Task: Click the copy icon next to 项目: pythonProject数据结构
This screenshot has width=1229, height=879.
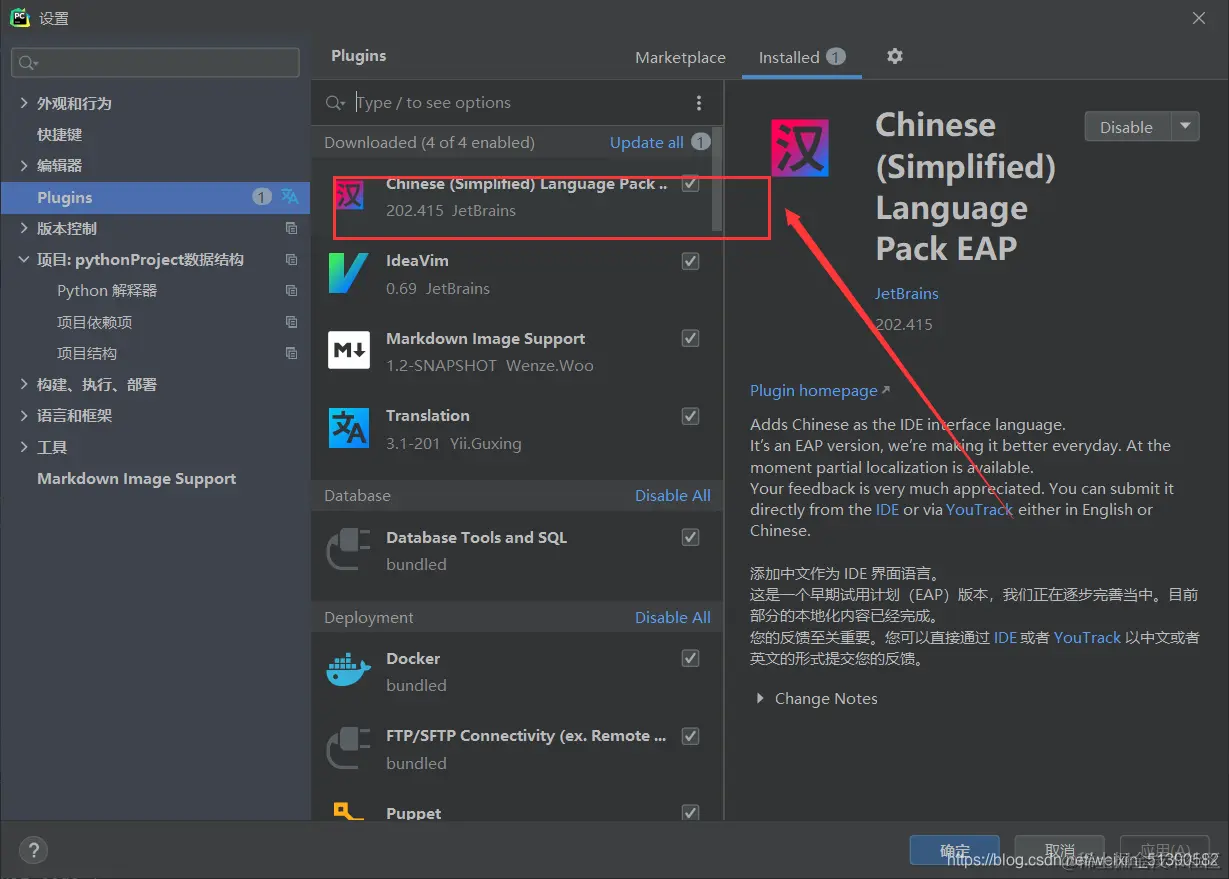Action: [291, 259]
